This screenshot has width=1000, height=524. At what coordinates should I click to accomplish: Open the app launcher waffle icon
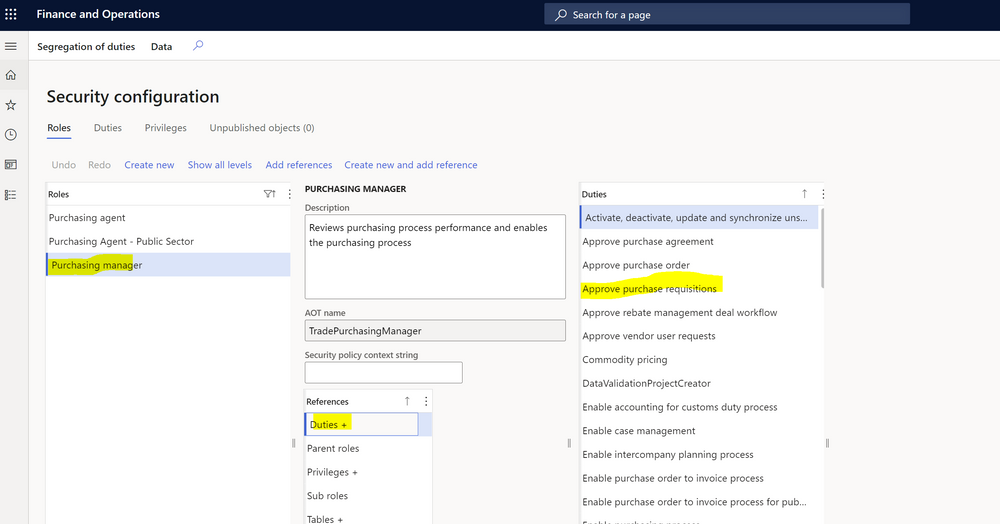(x=11, y=14)
